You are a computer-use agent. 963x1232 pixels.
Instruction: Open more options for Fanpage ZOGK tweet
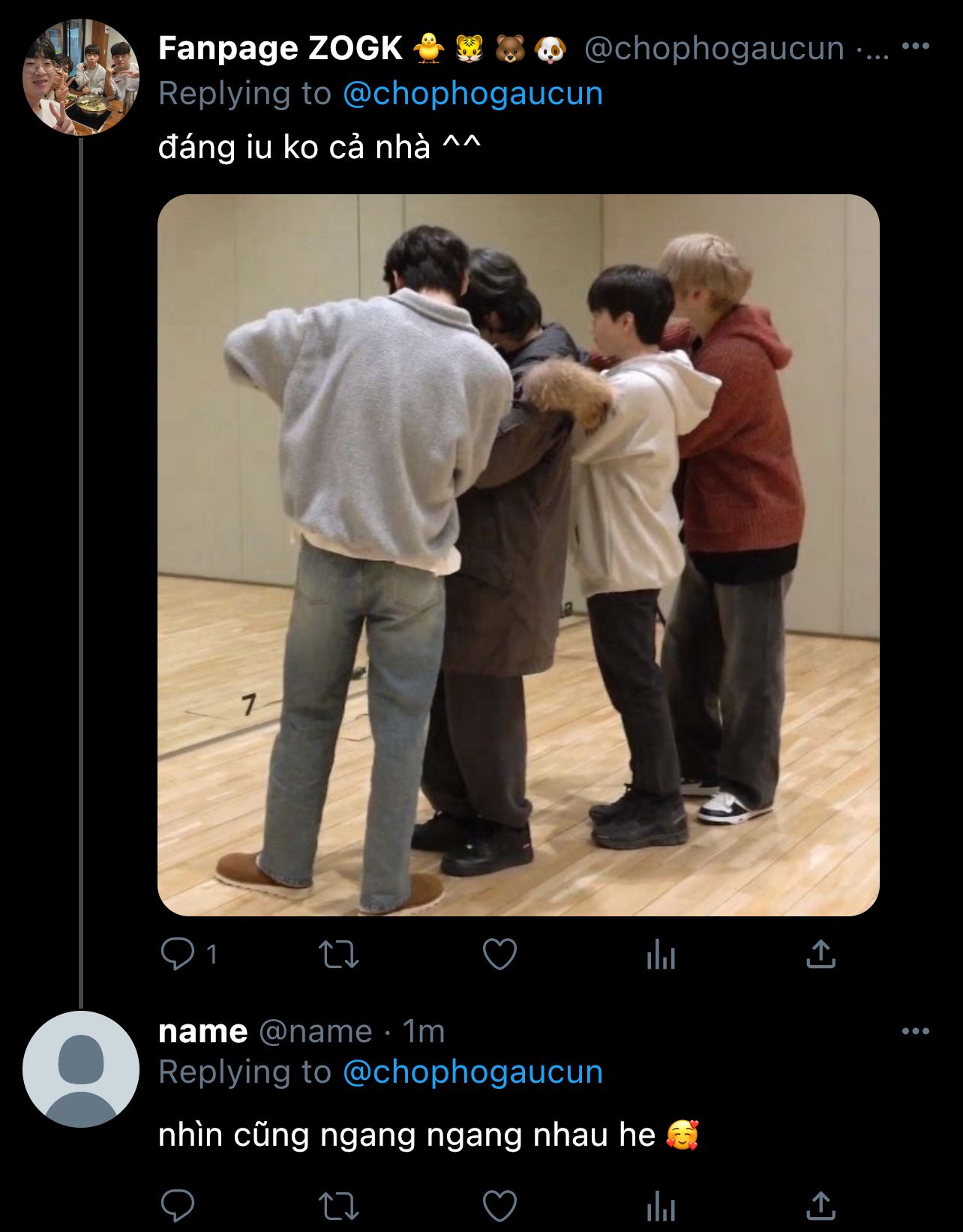915,46
